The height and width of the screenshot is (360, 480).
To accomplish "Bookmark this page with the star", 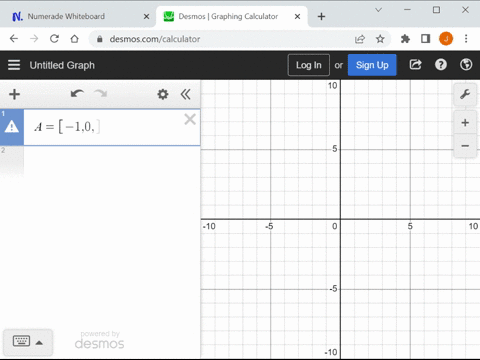I will click(380, 39).
